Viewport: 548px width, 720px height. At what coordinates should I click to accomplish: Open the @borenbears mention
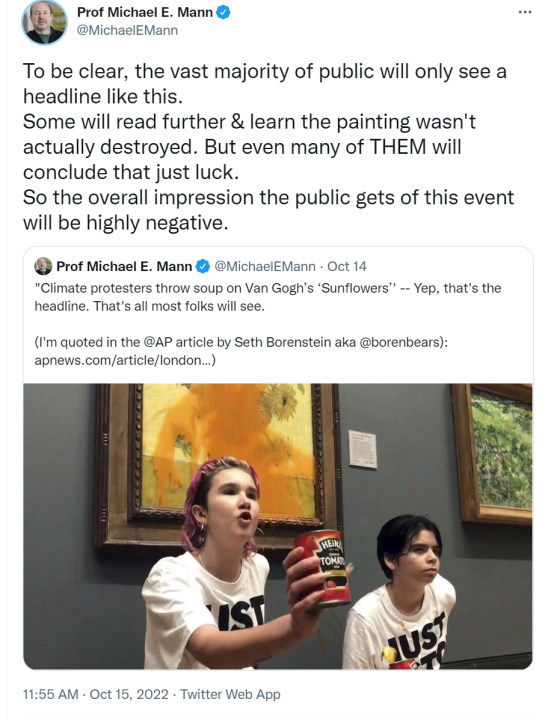tap(400, 343)
